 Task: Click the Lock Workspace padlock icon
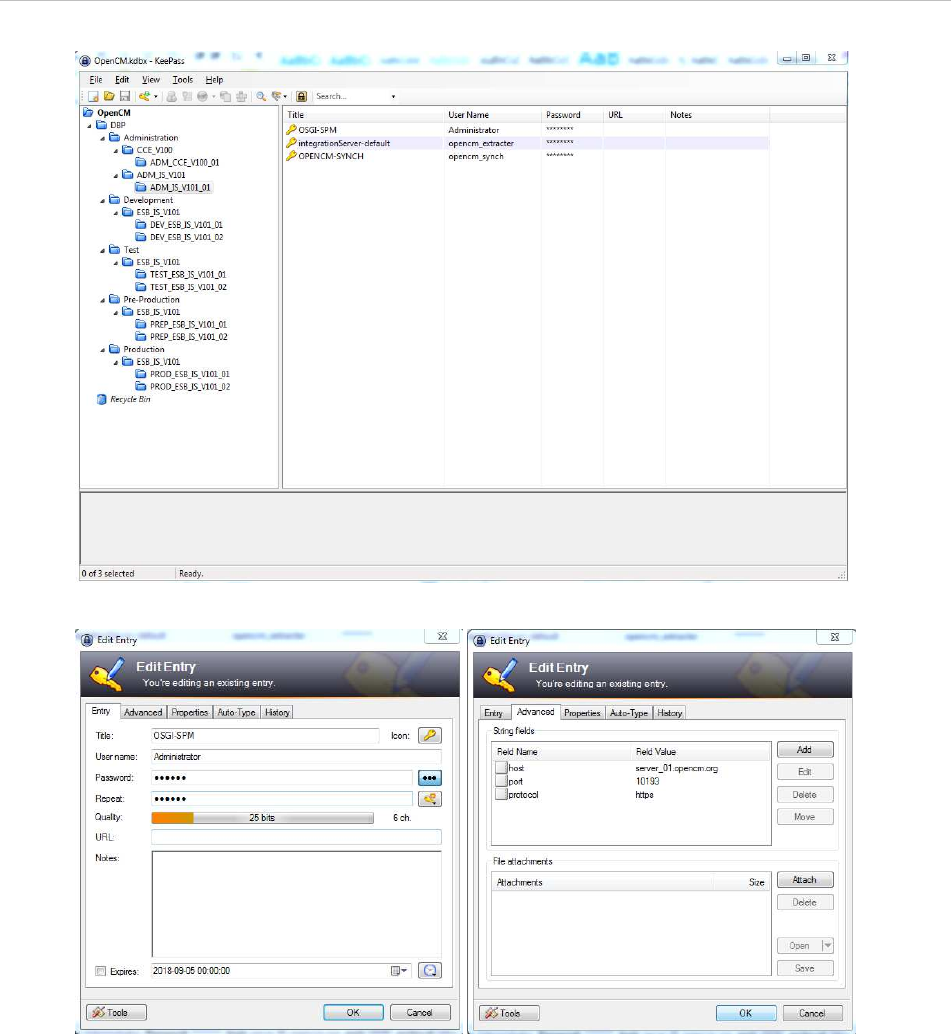(x=301, y=96)
